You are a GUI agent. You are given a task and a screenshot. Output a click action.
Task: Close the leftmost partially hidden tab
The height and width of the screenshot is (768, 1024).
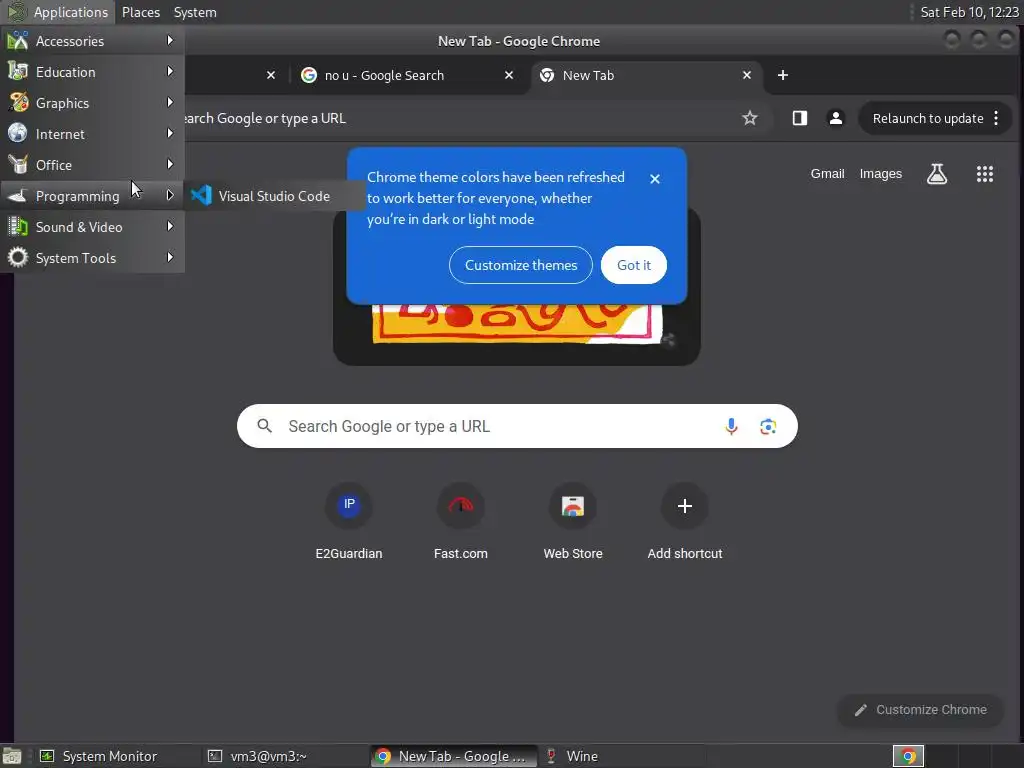[271, 76]
